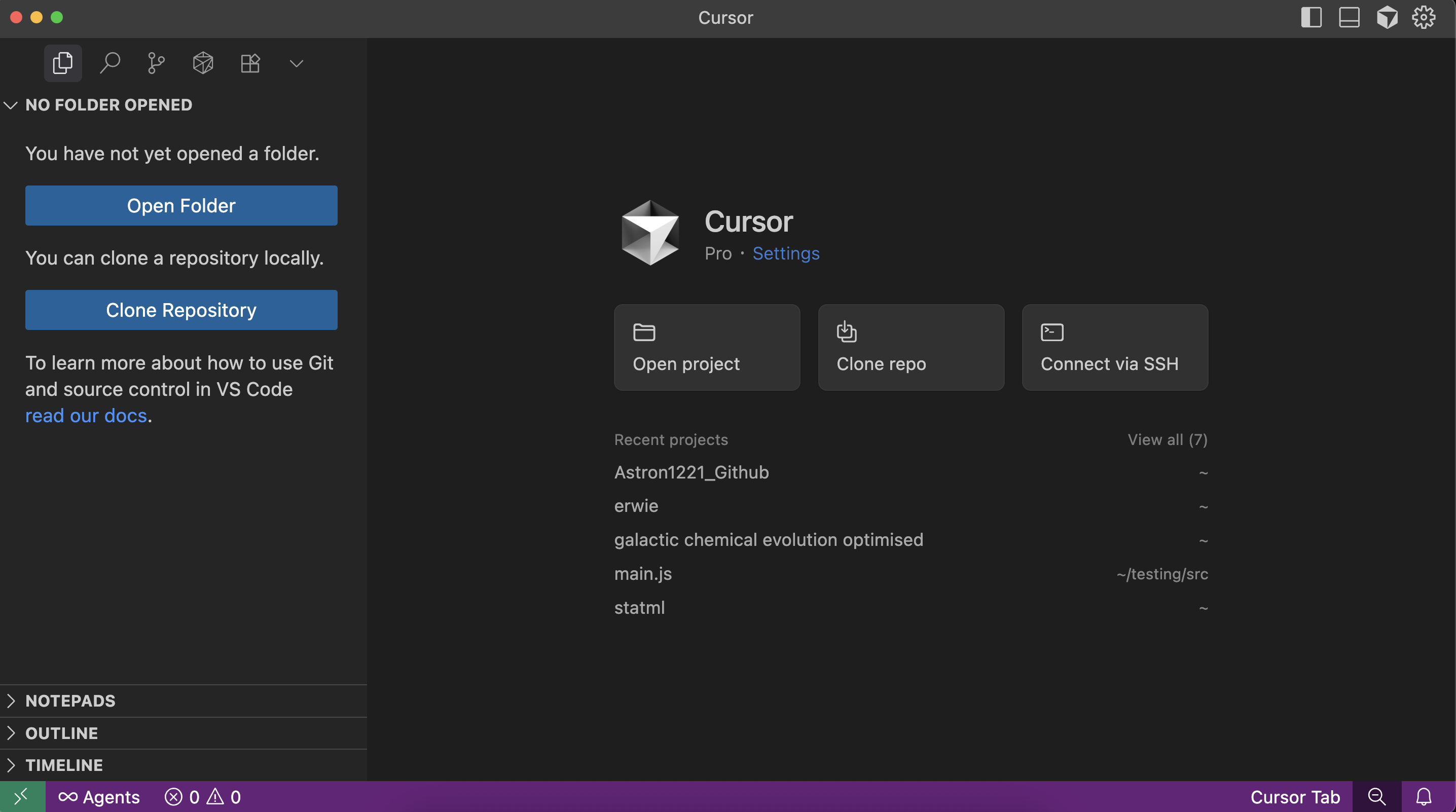Screen dimensions: 1456x812
Task: Open the Explorer files view
Action: pos(63,63)
